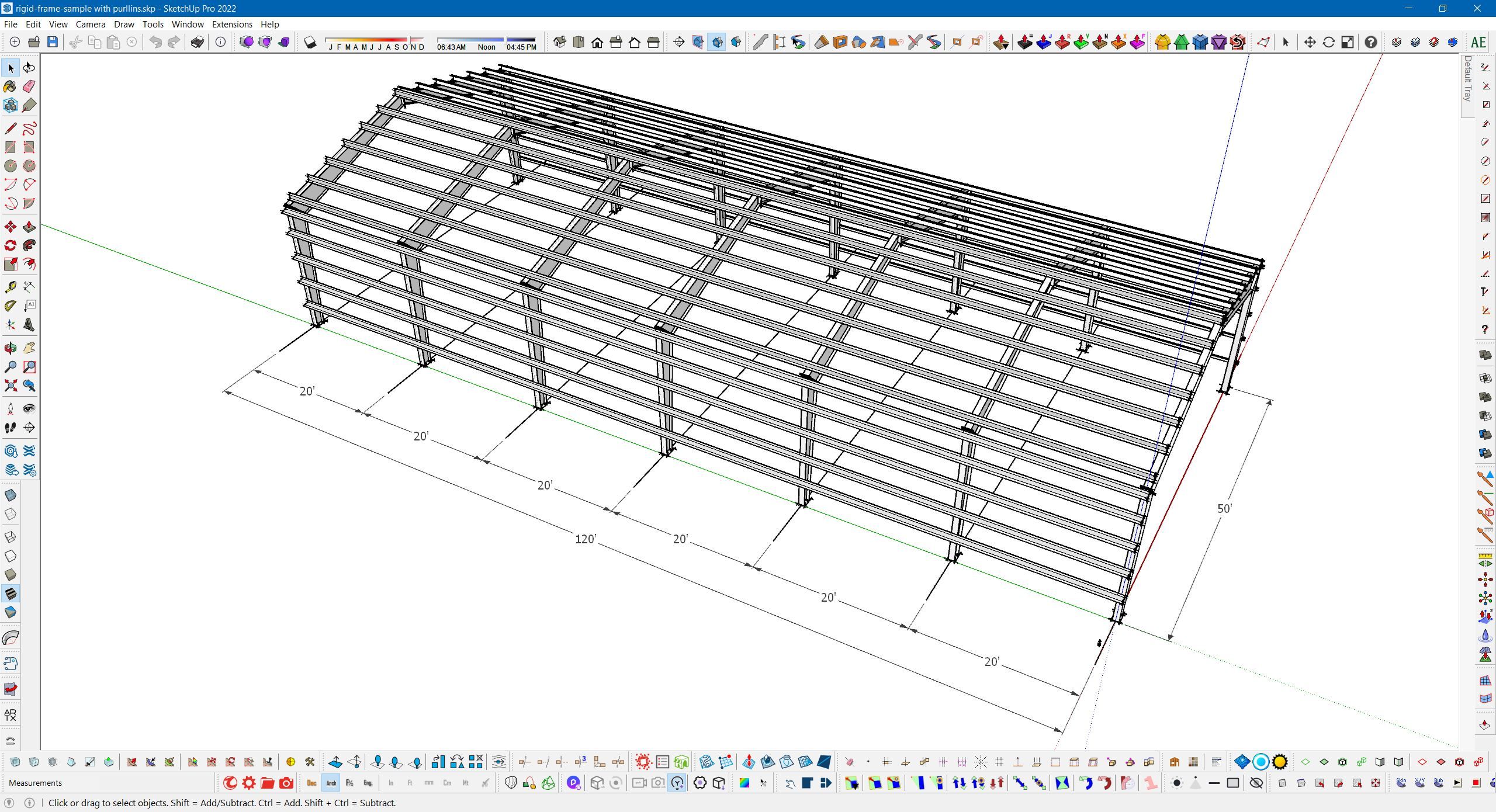Viewport: 1496px width, 812px height.
Task: Switch to Top standard view
Action: point(579,42)
